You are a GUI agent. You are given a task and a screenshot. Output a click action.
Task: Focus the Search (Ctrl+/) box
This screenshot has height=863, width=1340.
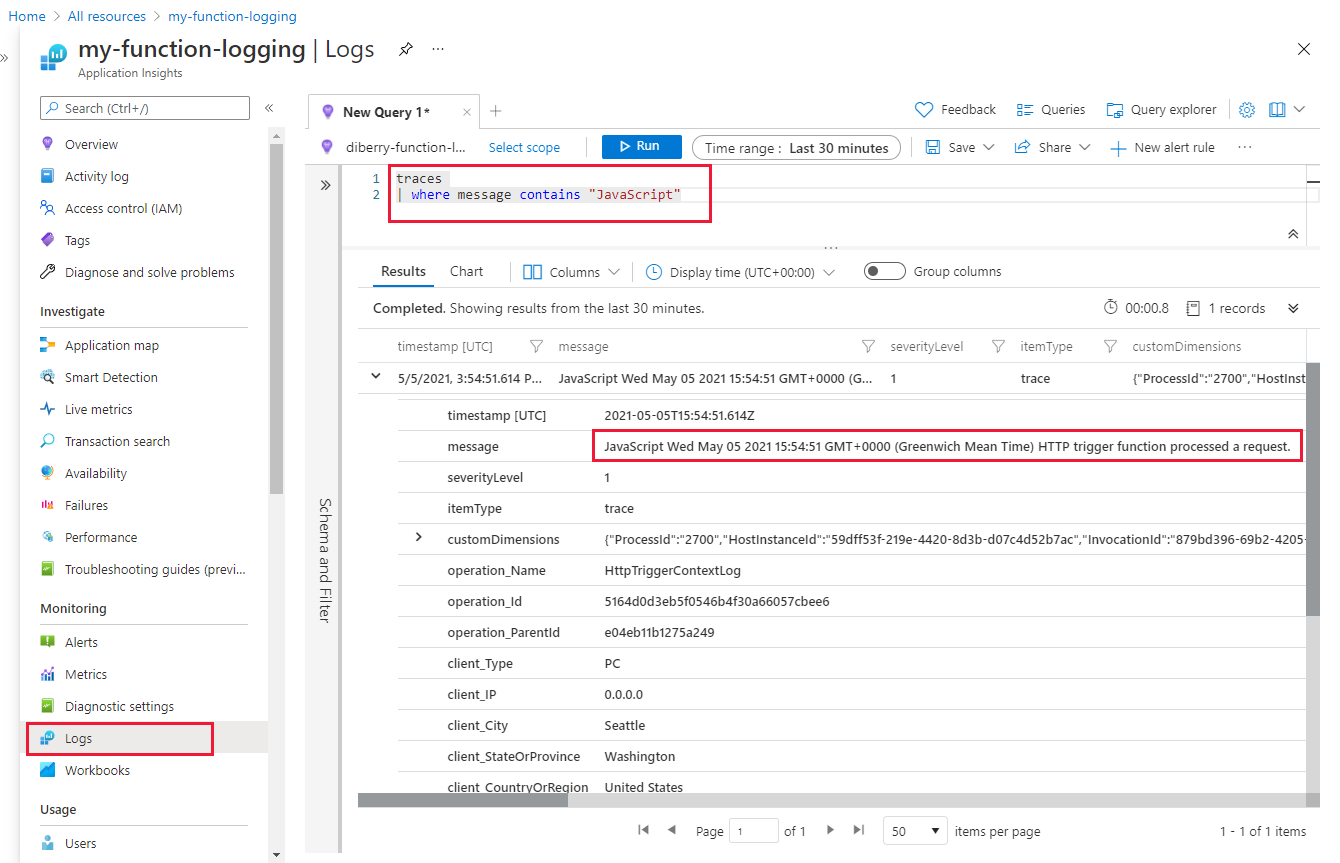point(145,108)
